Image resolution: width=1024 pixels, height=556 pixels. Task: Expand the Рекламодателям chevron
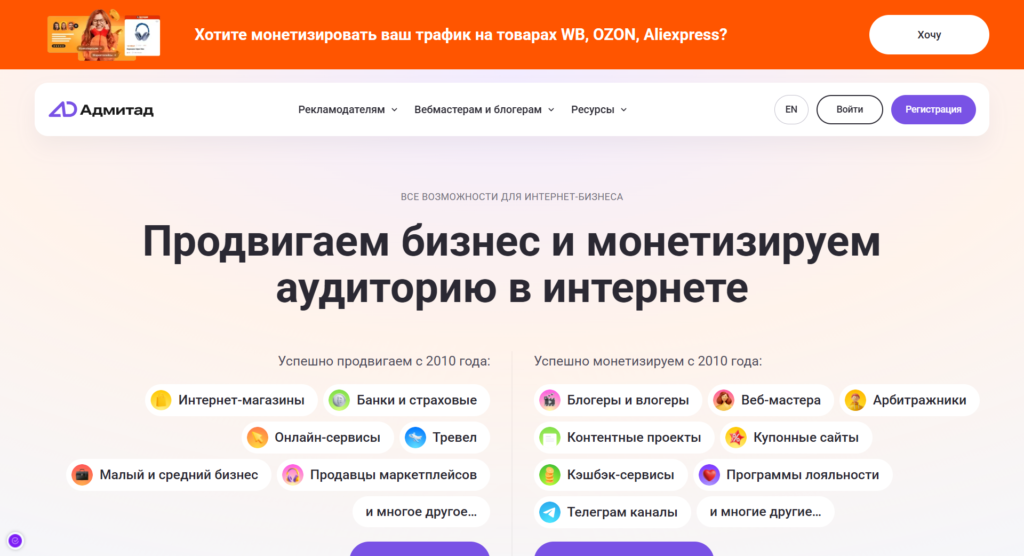tap(394, 110)
